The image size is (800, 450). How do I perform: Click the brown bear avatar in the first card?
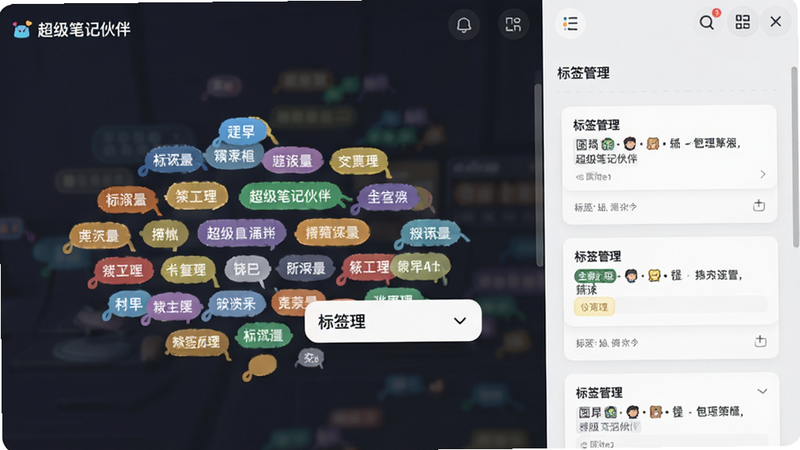point(653,143)
